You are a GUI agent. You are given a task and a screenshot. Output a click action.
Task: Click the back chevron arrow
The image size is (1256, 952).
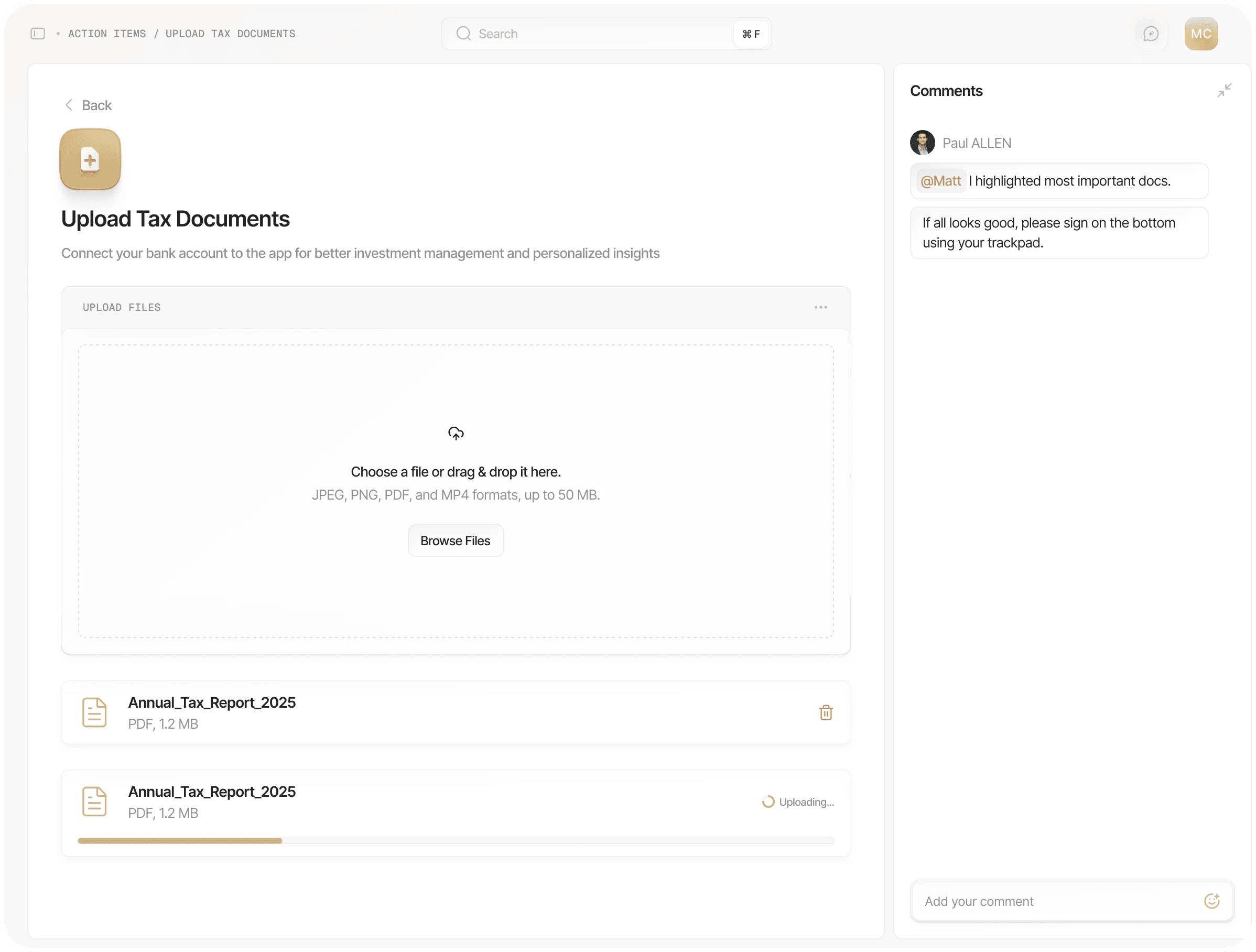pos(69,105)
